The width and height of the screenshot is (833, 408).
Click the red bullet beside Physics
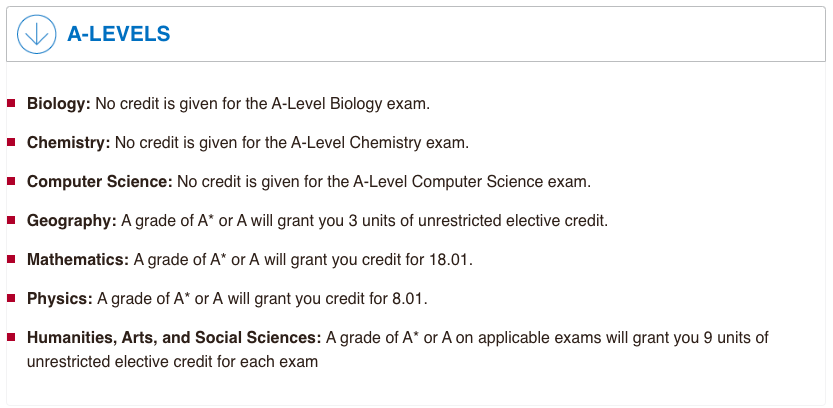tap(11, 298)
